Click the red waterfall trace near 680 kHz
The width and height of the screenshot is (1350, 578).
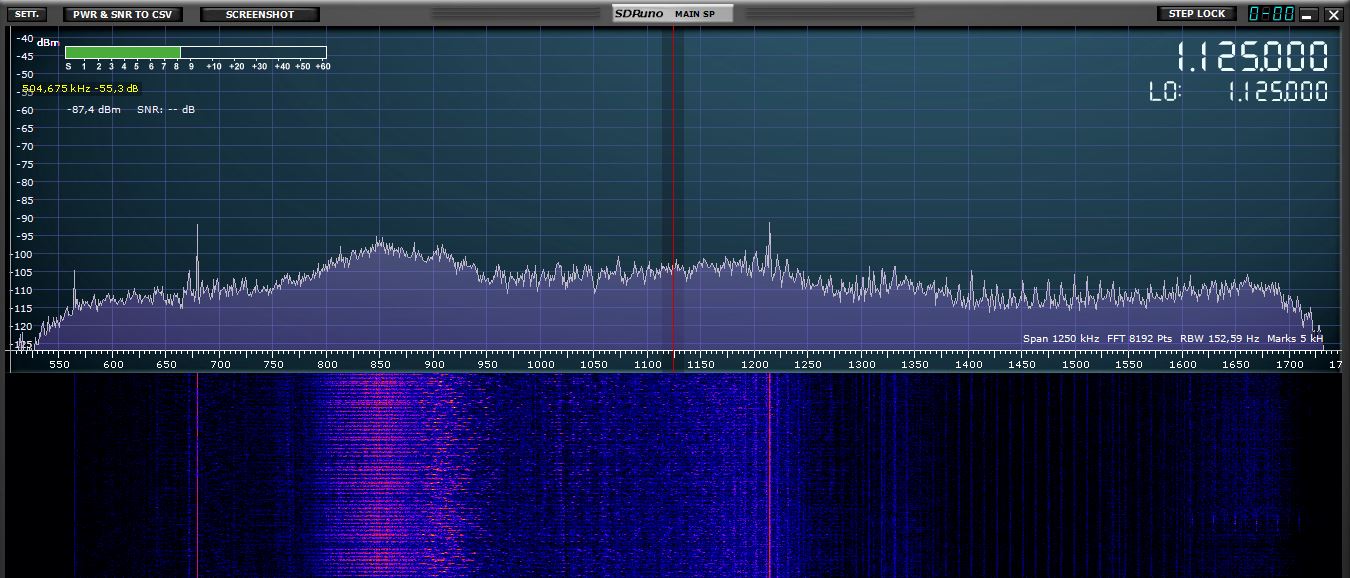[197, 476]
